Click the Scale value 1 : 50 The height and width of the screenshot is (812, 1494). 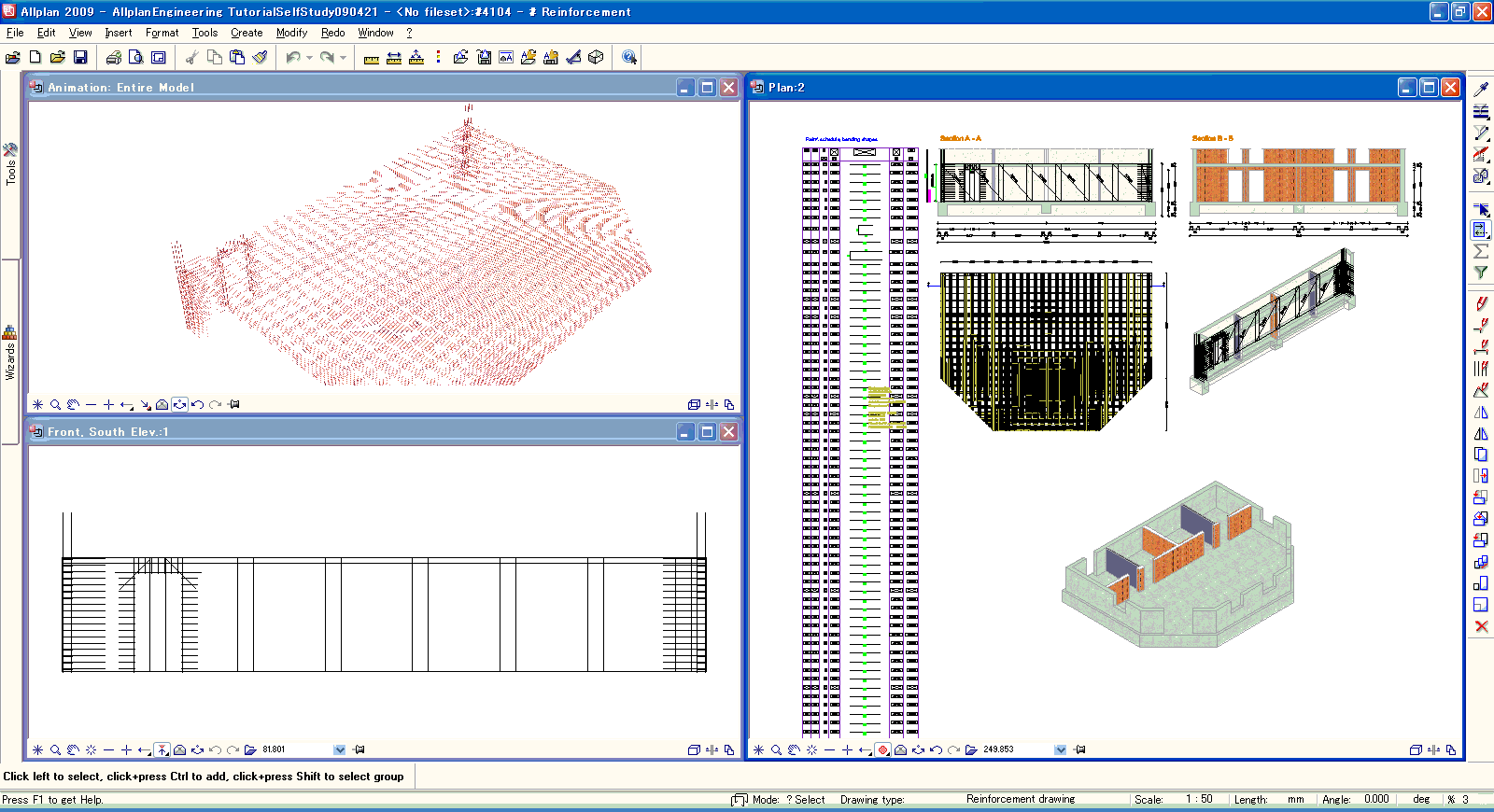point(1199,800)
